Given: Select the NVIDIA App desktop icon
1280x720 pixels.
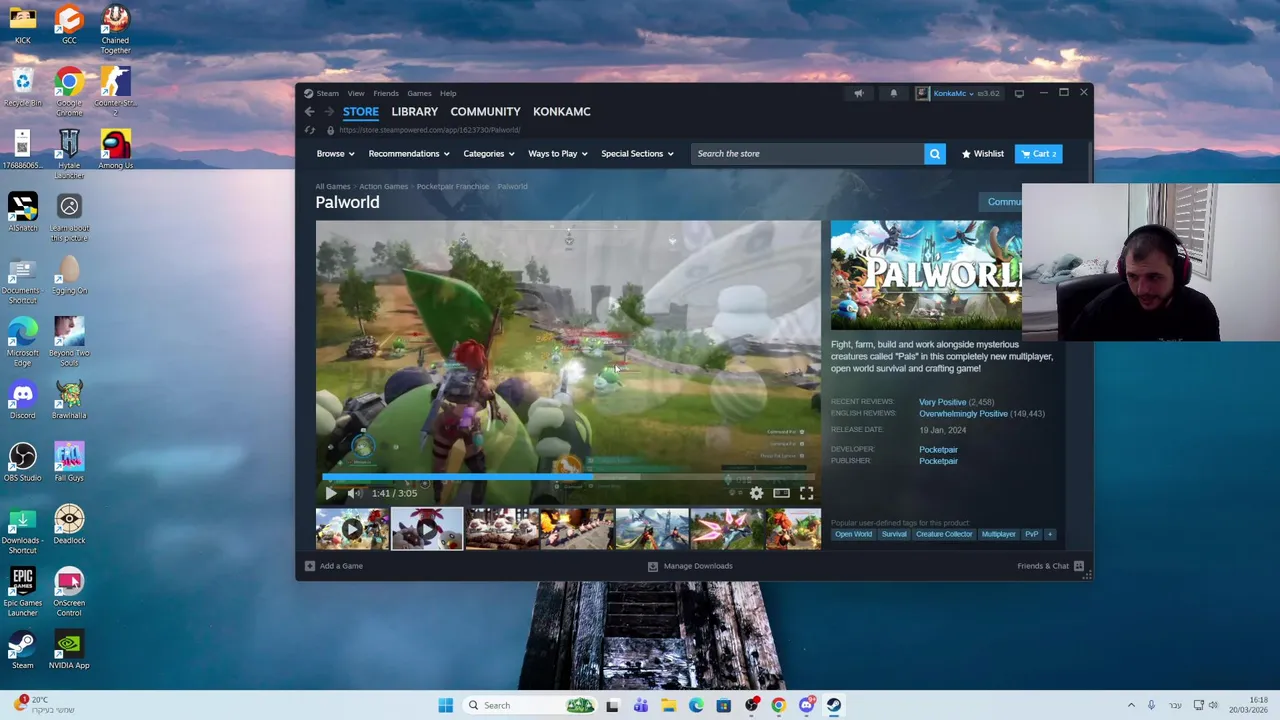Looking at the screenshot, I should [69, 649].
